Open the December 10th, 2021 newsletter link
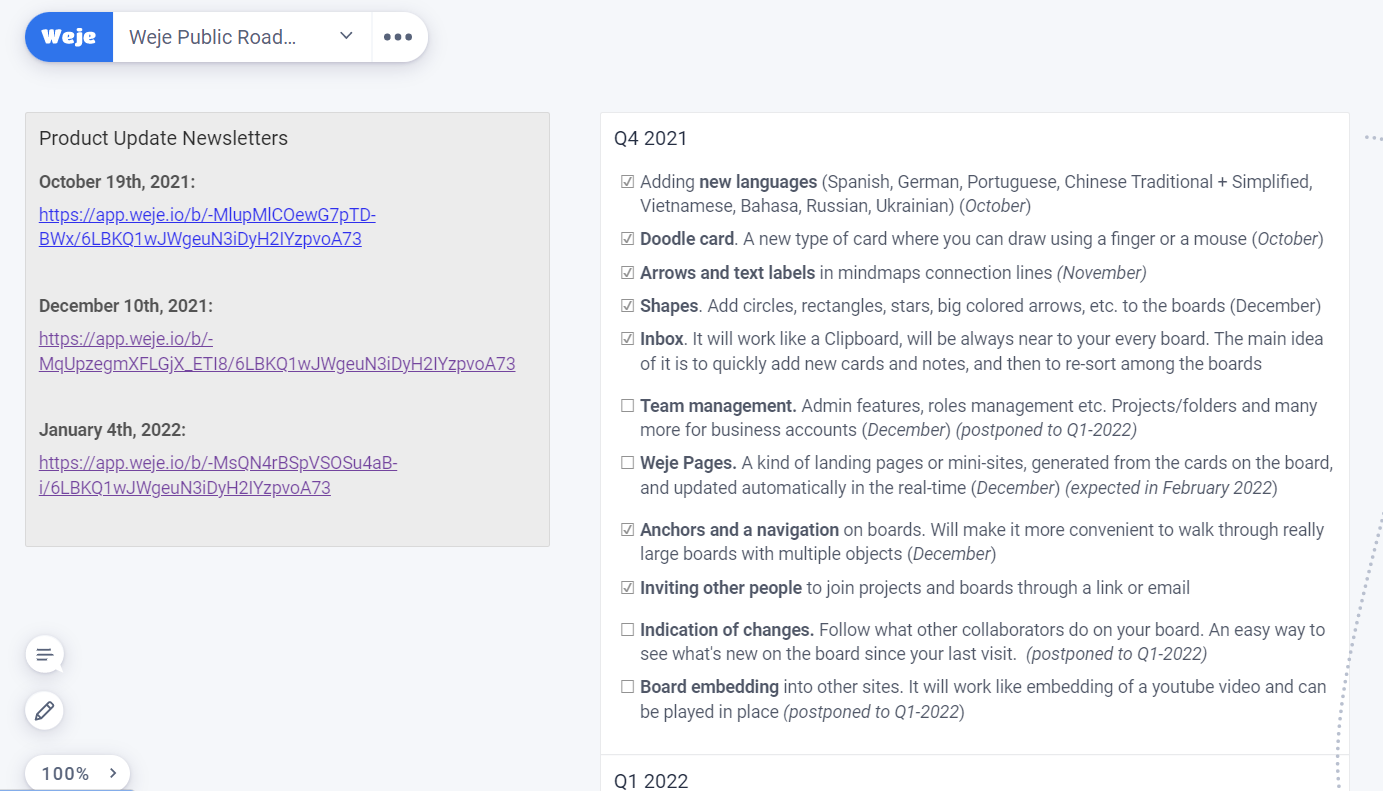The height and width of the screenshot is (791, 1383). (x=277, y=351)
